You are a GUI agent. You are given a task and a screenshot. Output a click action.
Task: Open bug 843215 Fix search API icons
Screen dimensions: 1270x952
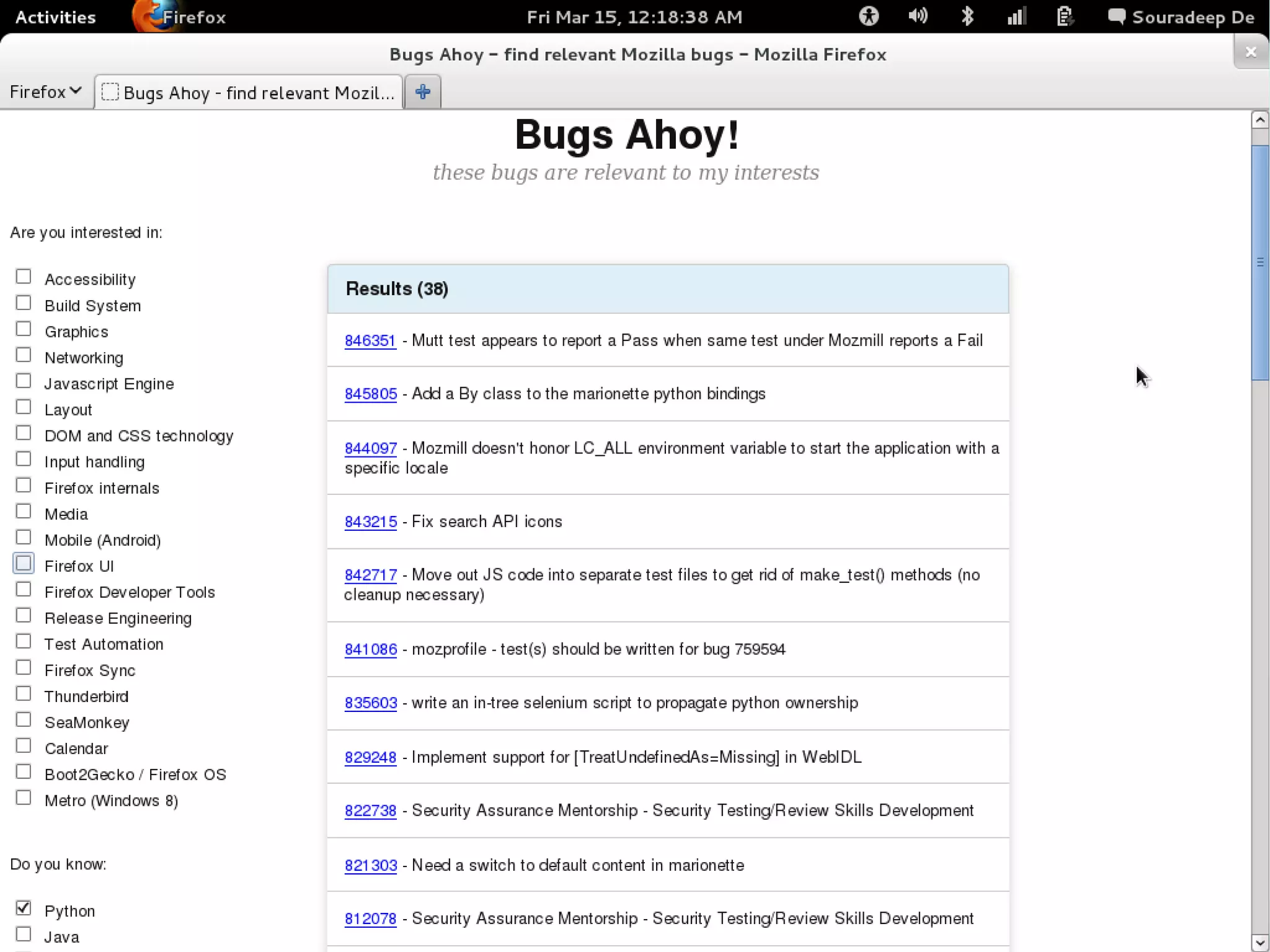click(370, 522)
